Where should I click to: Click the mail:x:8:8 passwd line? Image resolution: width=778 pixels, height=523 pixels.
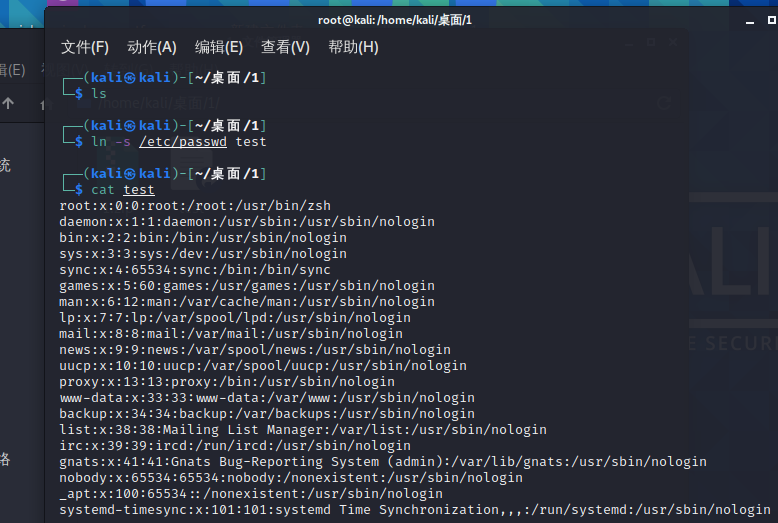tap(231, 333)
